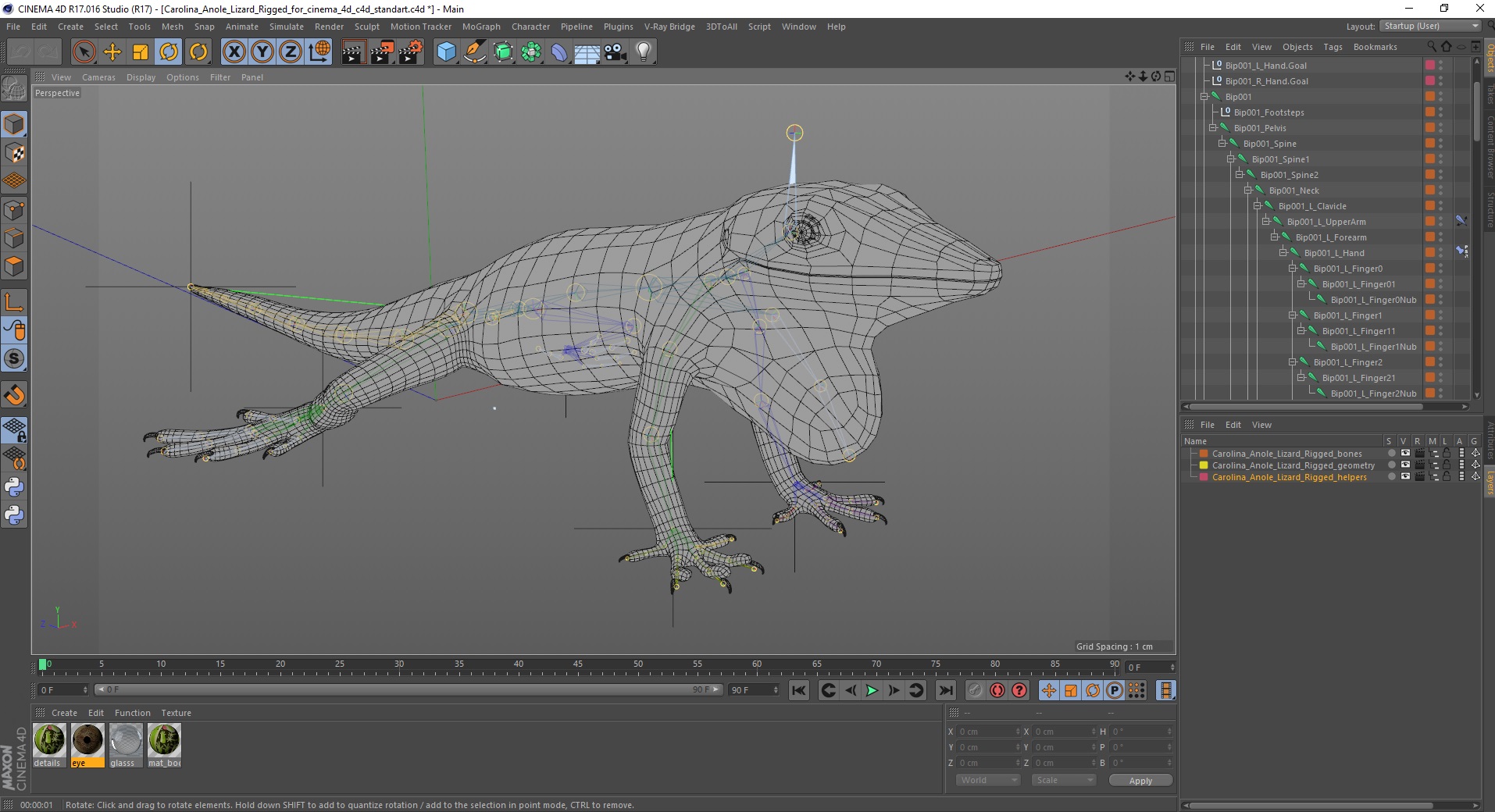Add a floor/environment object
1495x812 pixels.
click(587, 52)
